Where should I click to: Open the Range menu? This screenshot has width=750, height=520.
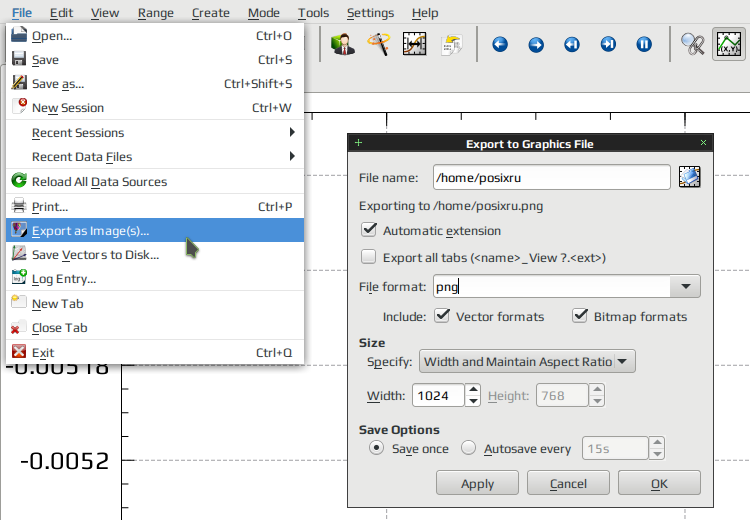(x=155, y=13)
